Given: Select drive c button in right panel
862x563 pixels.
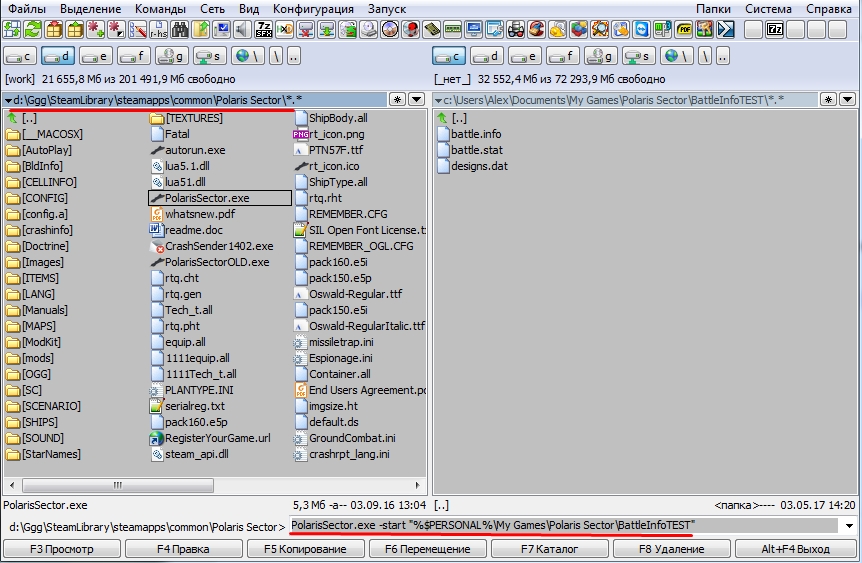Looking at the screenshot, I should tap(449, 56).
